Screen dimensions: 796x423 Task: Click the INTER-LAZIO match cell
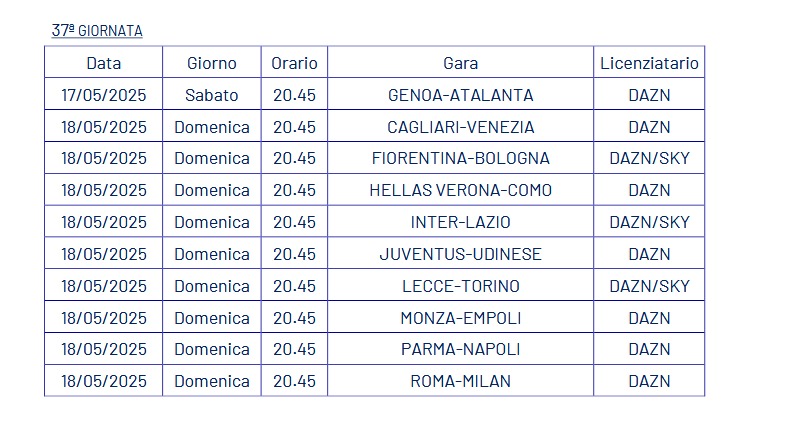460,222
